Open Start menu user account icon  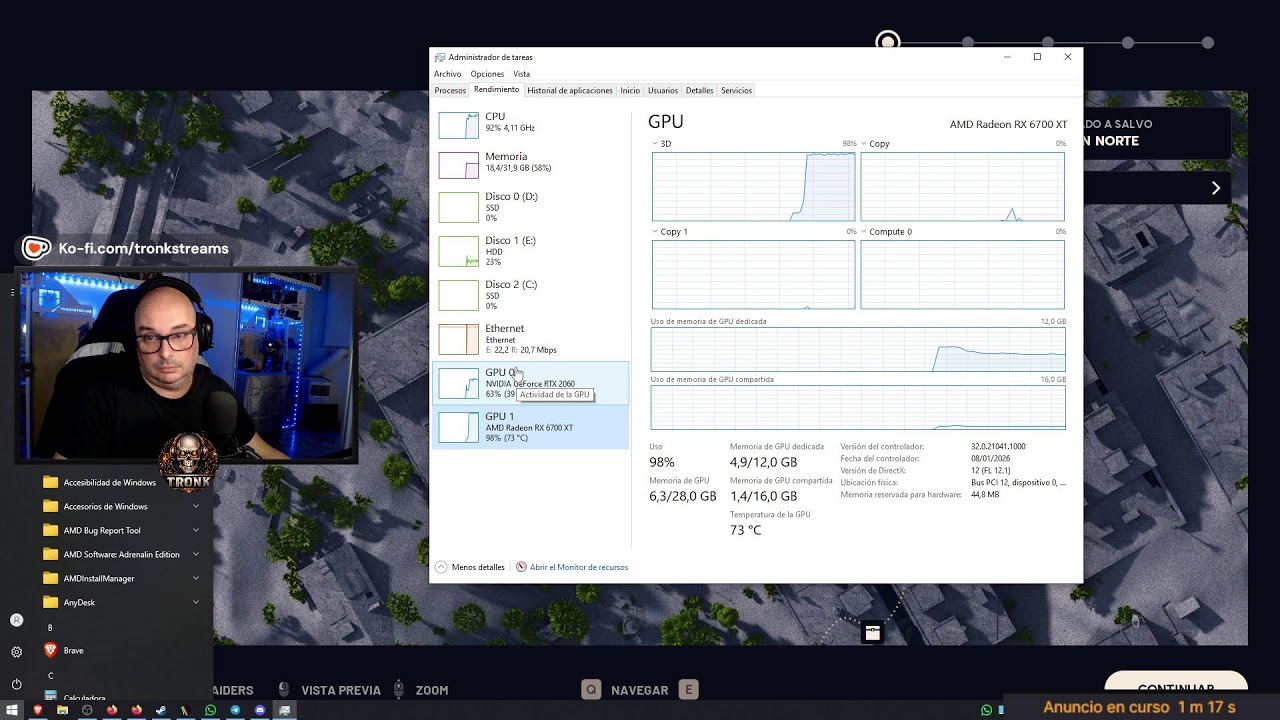(x=16, y=620)
